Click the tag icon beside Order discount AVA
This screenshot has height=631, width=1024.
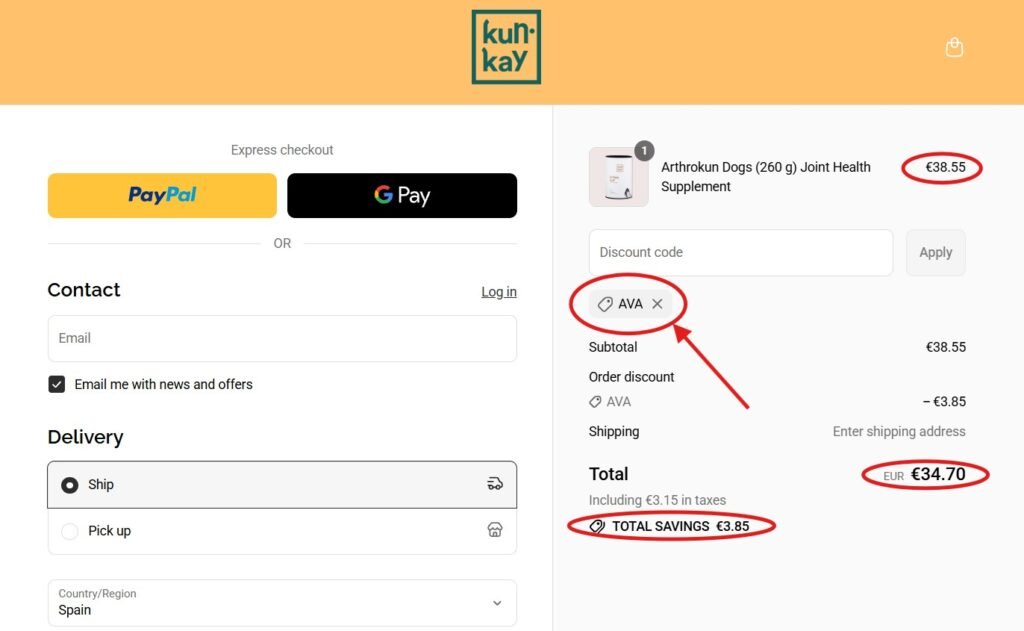[x=595, y=402]
